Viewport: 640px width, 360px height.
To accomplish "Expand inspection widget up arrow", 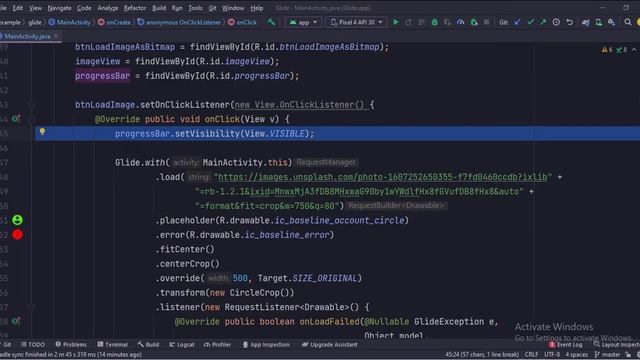I will [x=634, y=49].
